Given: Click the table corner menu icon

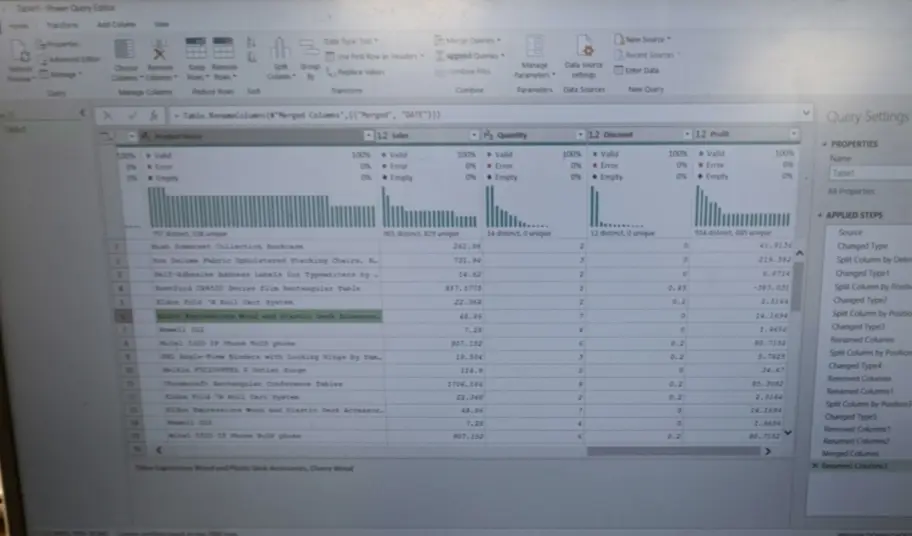Looking at the screenshot, I should pyautogui.click(x=107, y=136).
